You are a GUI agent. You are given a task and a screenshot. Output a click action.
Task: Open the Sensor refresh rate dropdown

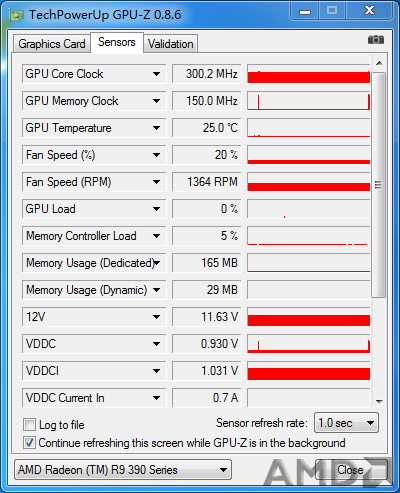pos(346,423)
